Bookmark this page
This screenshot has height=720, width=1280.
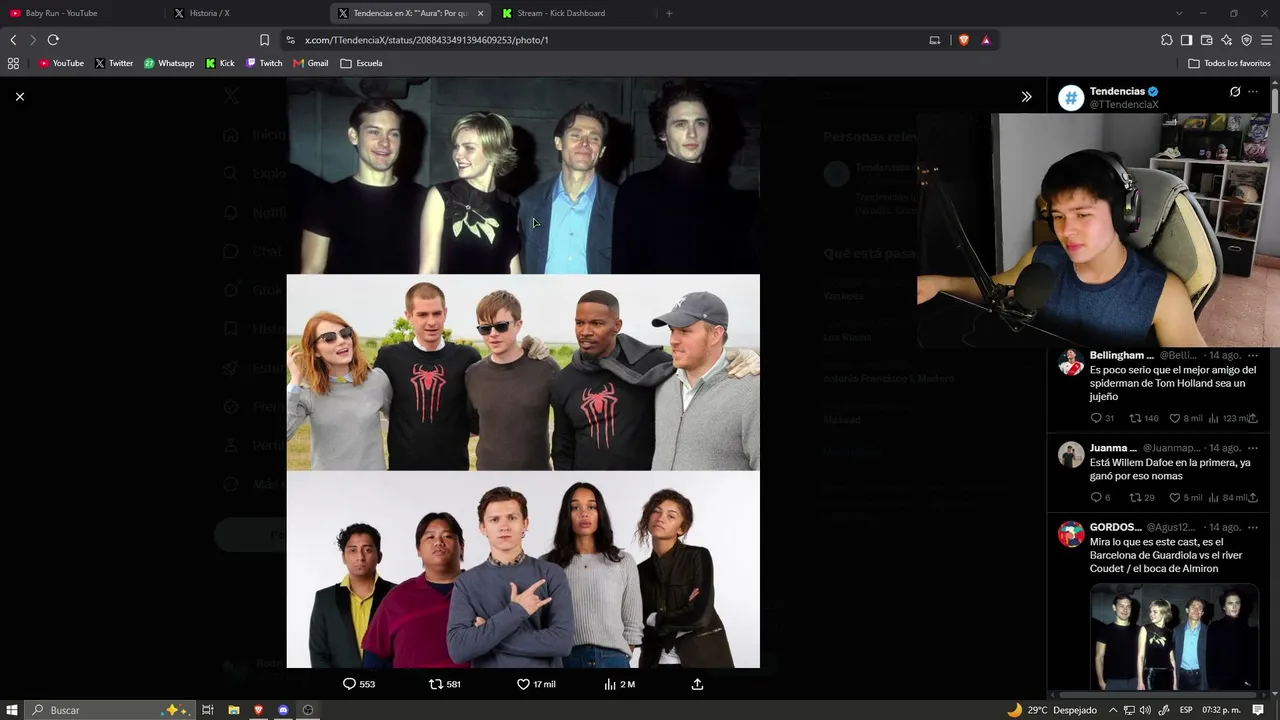pyautogui.click(x=264, y=40)
